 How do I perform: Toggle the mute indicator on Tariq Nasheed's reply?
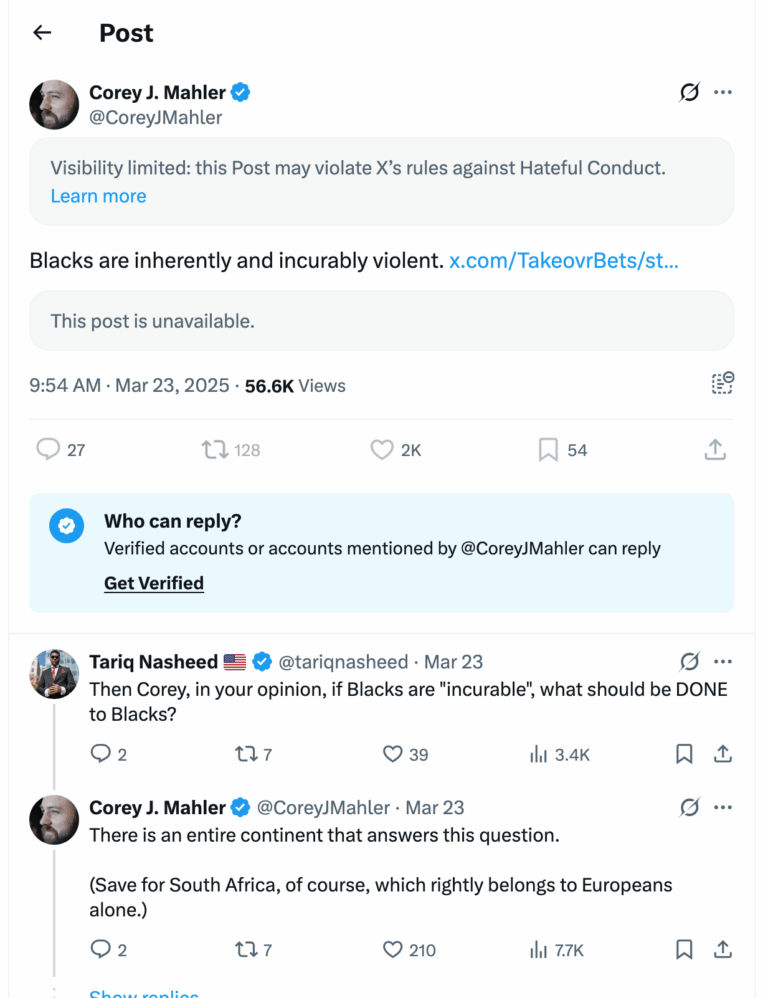coord(689,661)
